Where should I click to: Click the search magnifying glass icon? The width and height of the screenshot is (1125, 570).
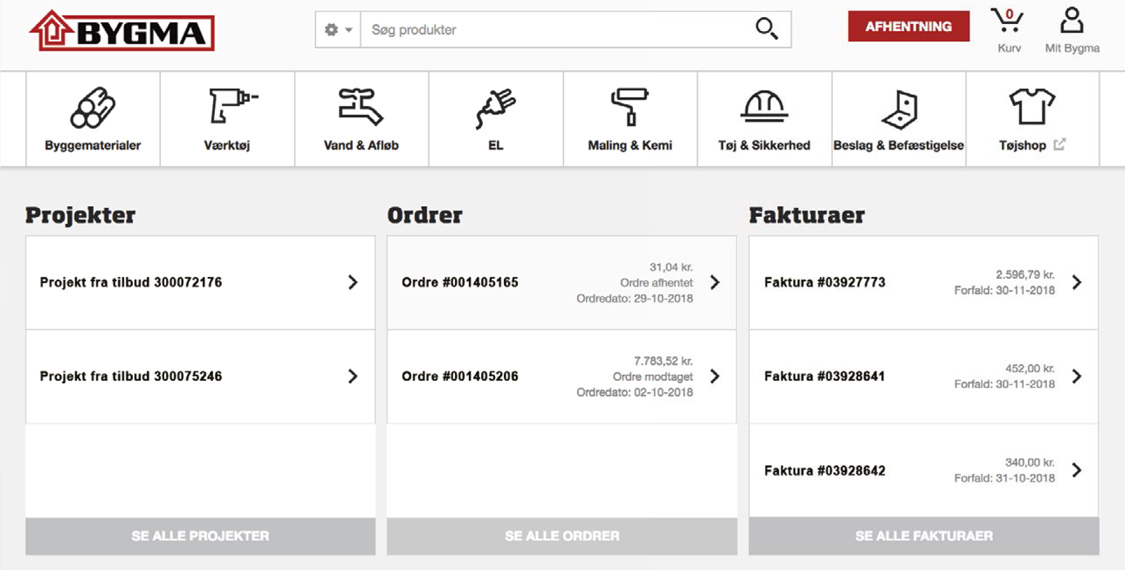(x=766, y=30)
